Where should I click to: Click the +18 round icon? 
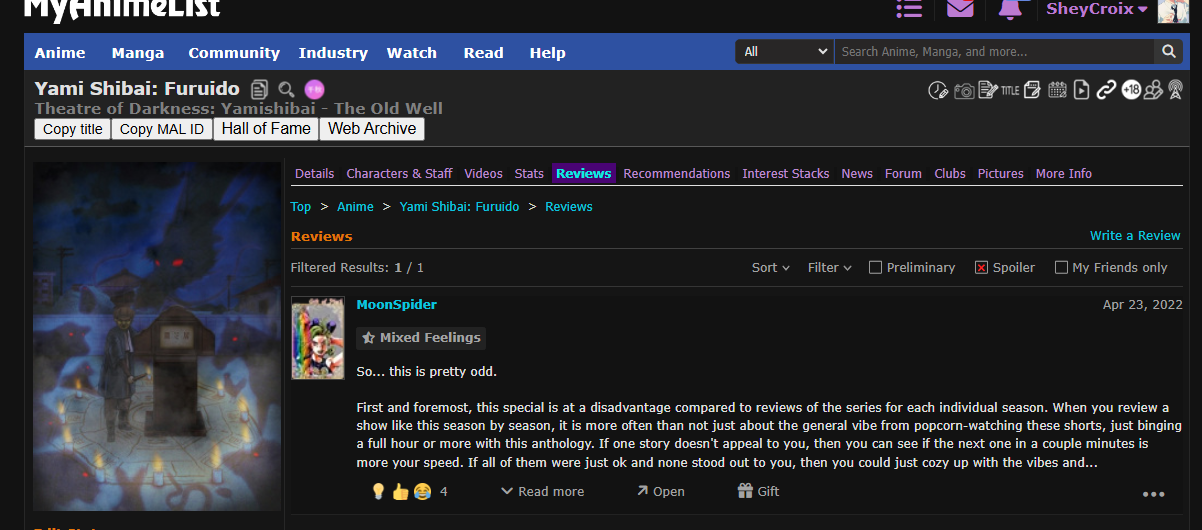(x=1131, y=90)
